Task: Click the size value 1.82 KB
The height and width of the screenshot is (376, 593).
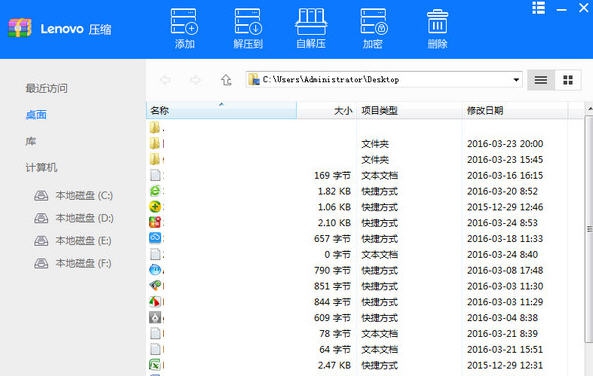Action: click(x=334, y=191)
